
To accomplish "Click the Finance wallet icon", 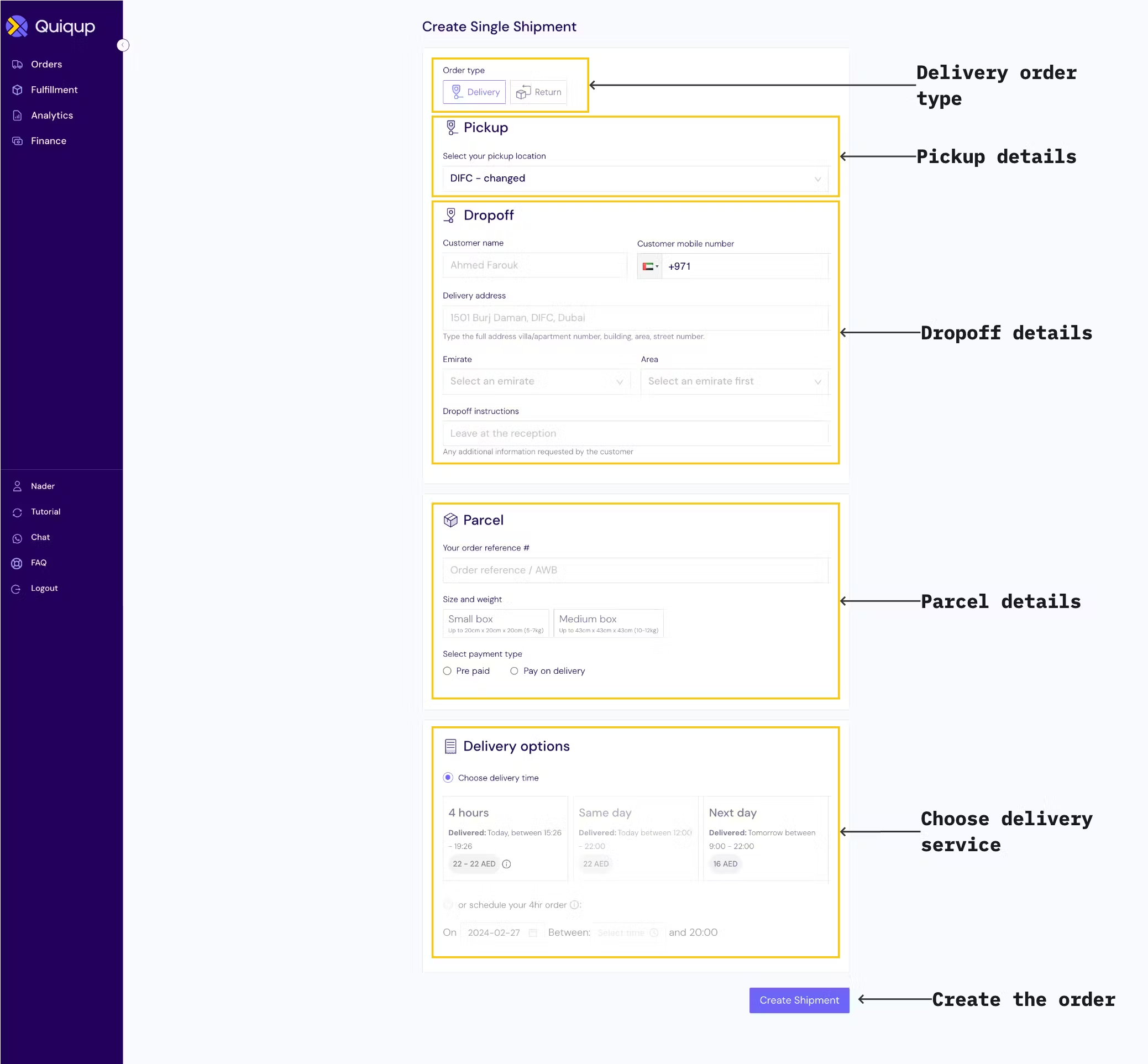I will [x=17, y=141].
